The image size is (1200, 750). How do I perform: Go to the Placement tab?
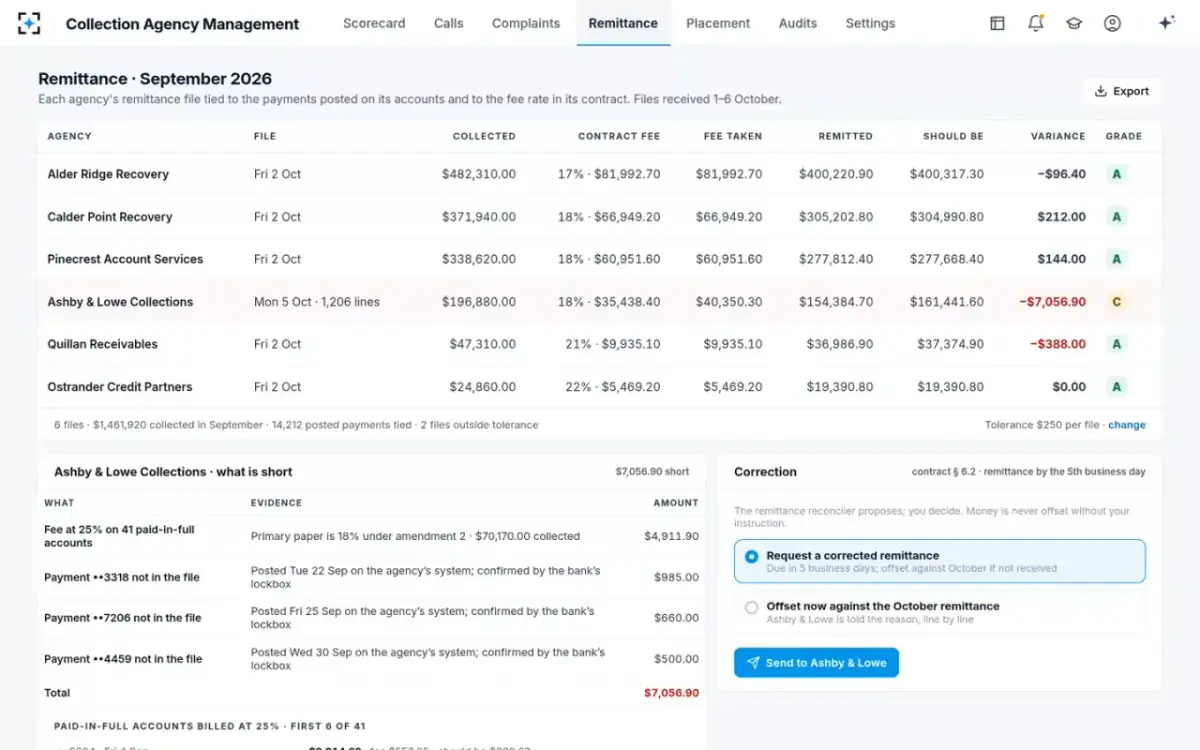coord(718,23)
